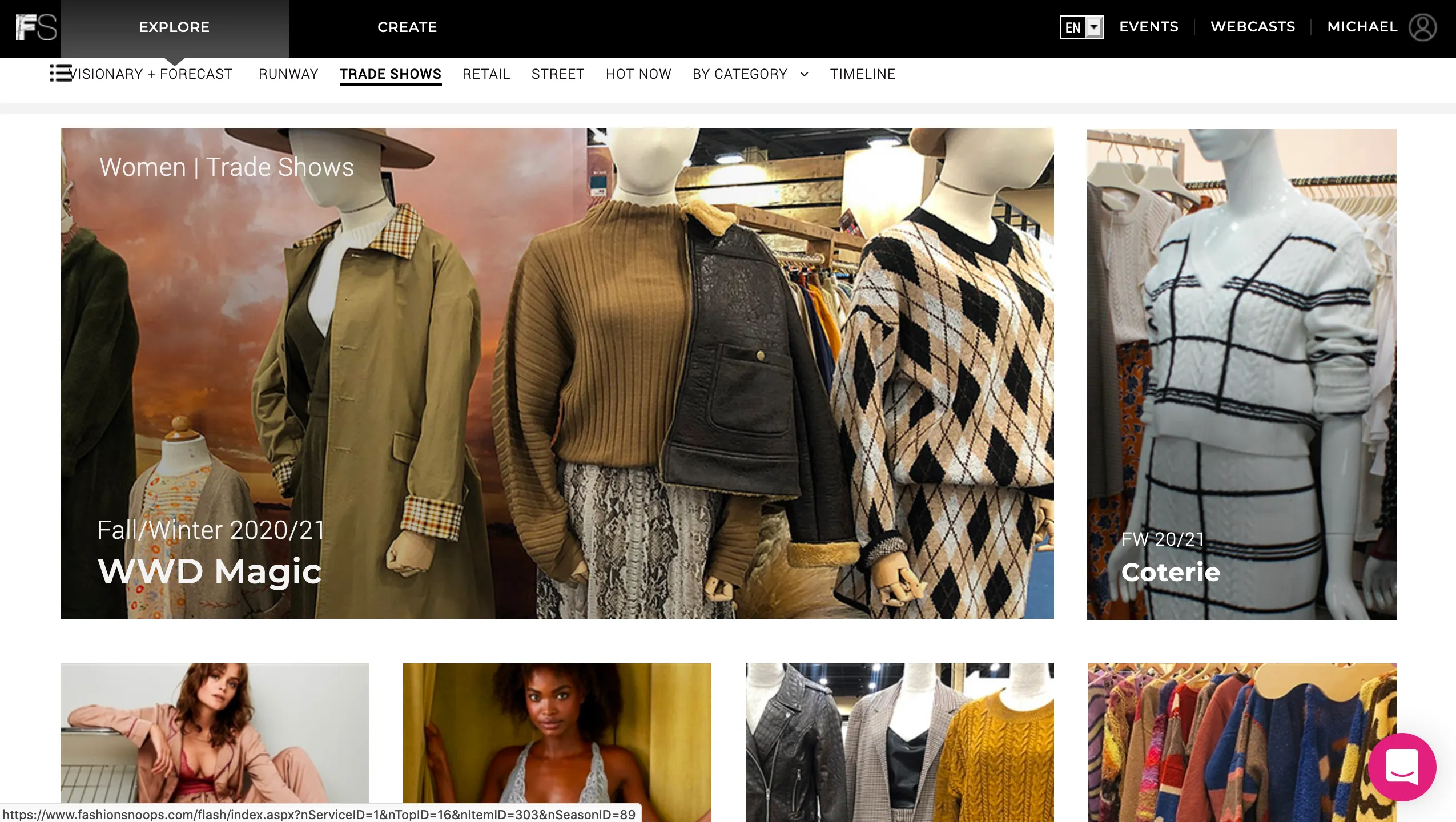Open the Timeline section
This screenshot has height=822, width=1456.
[x=863, y=74]
